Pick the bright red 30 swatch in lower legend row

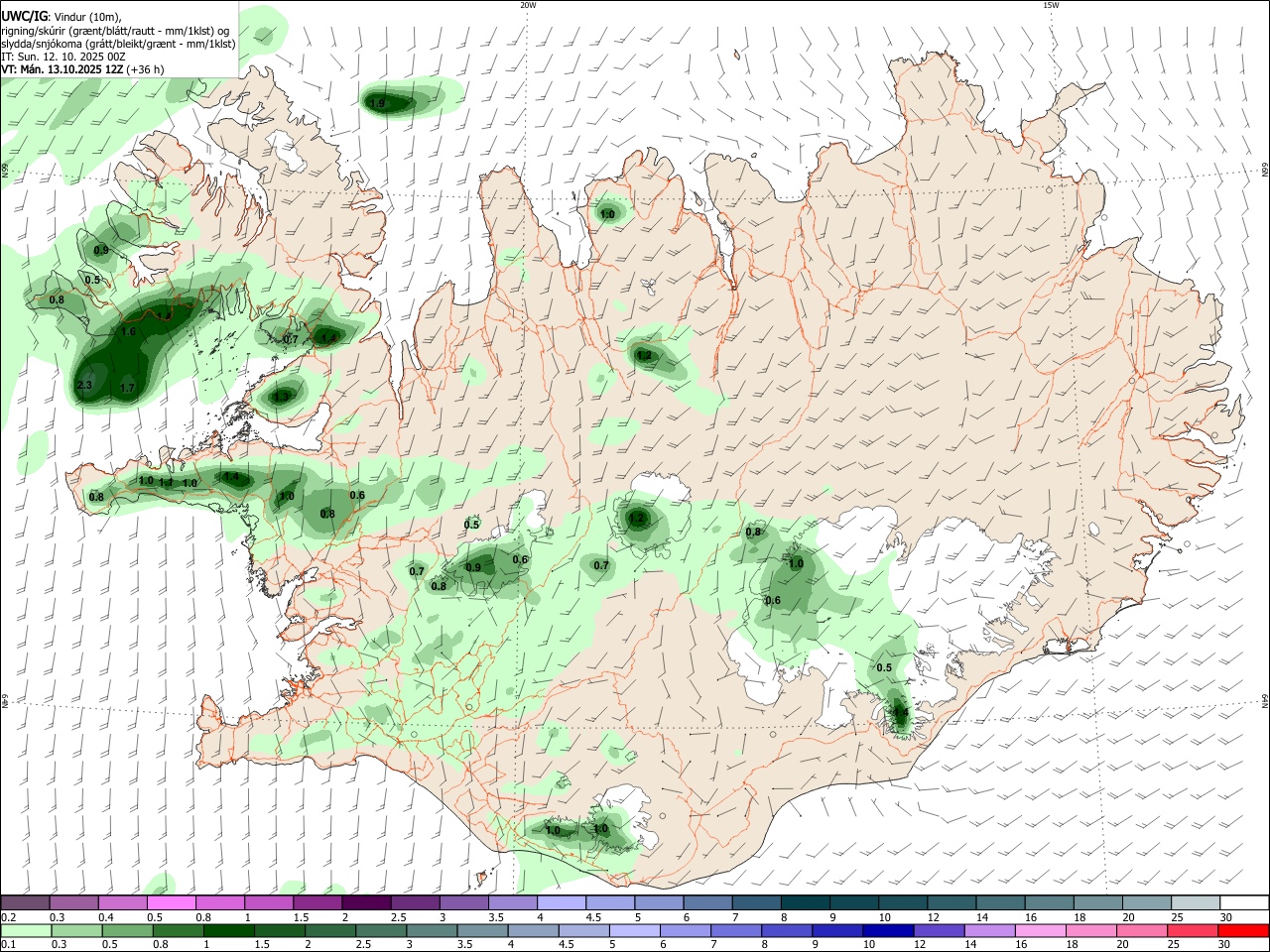click(x=1242, y=930)
